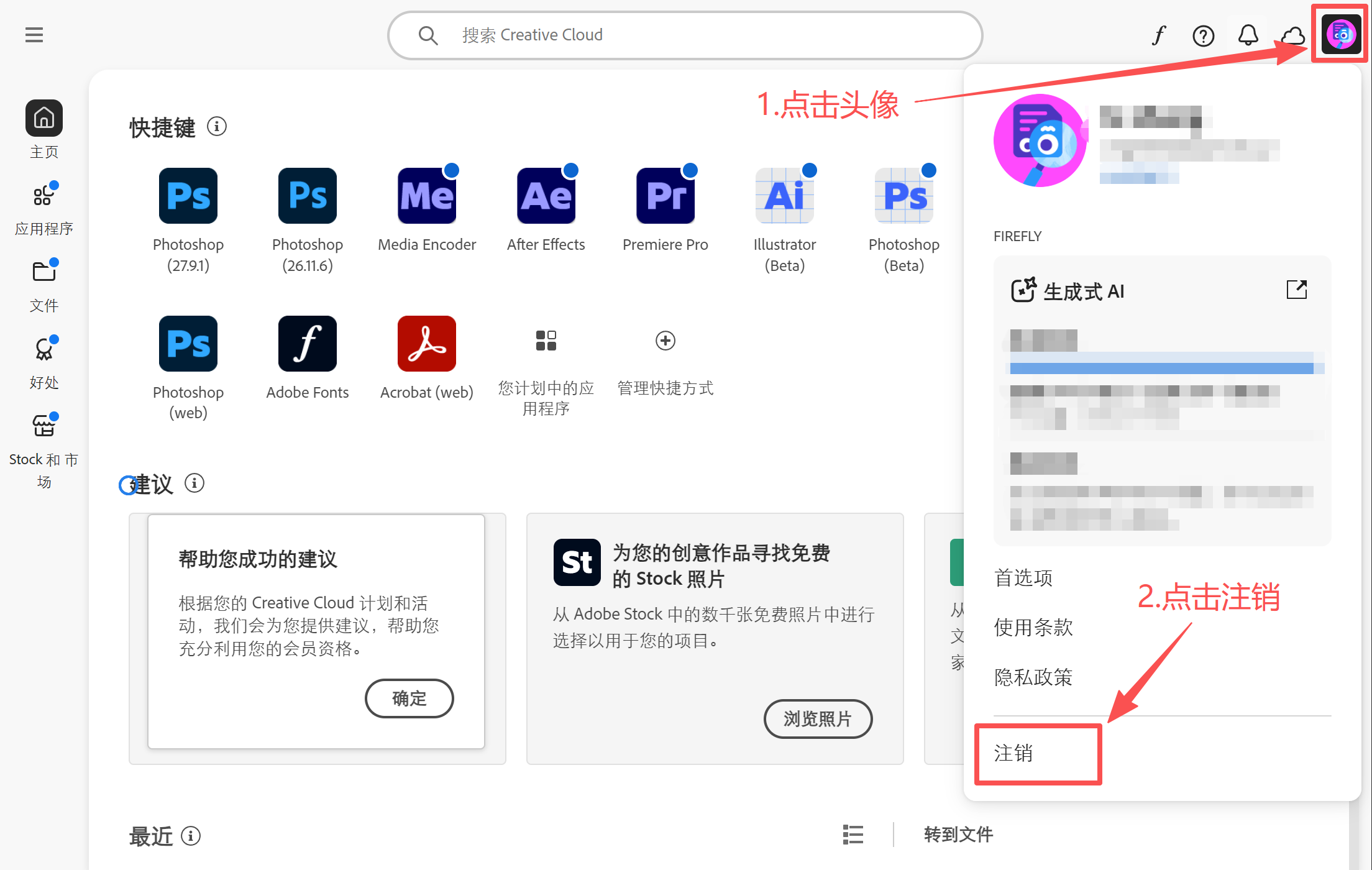The image size is (1372, 870).
Task: Launch Illustrator (Beta) shortcut
Action: pyautogui.click(x=785, y=196)
